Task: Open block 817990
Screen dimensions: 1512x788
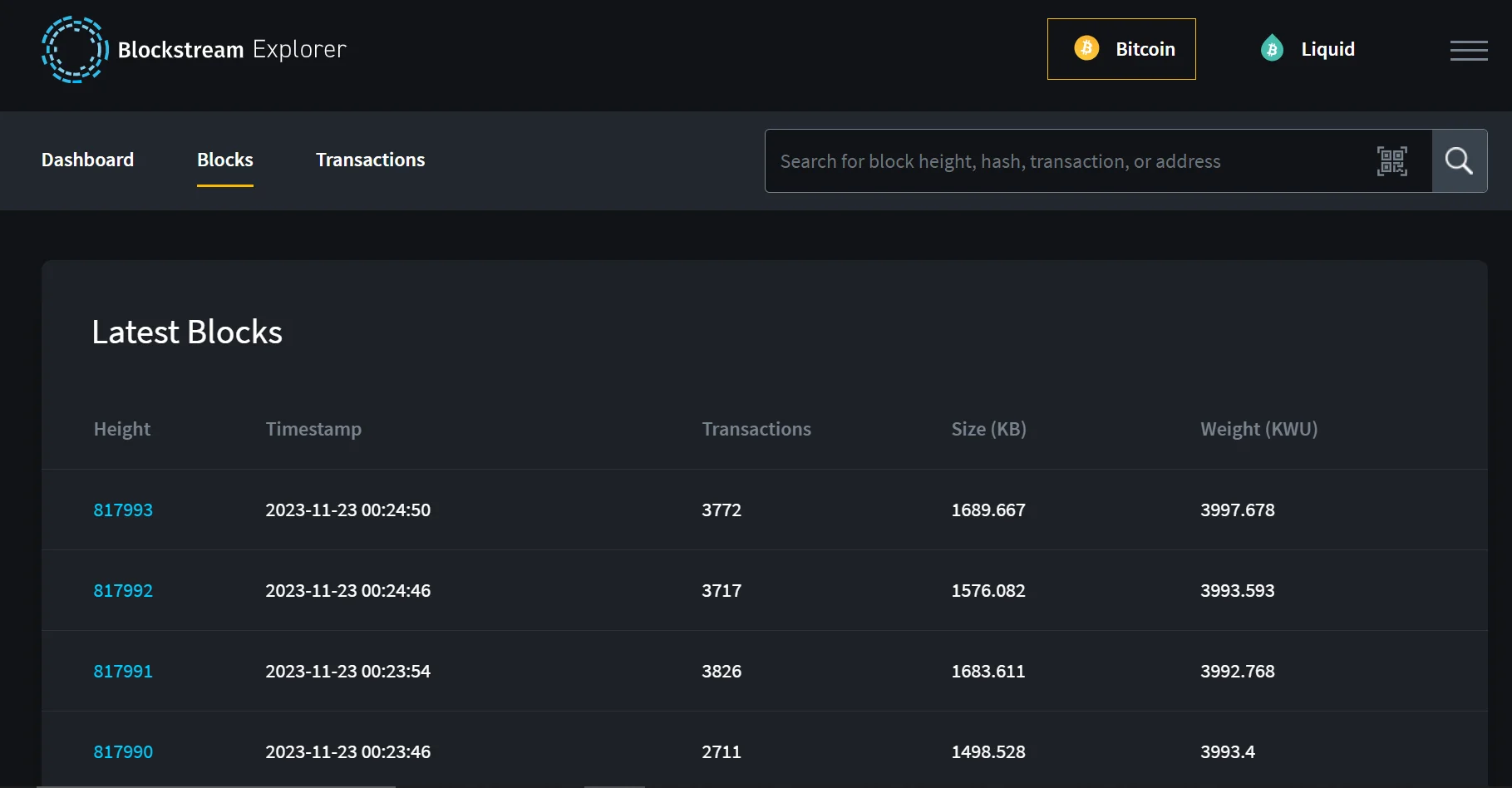Action: click(123, 752)
